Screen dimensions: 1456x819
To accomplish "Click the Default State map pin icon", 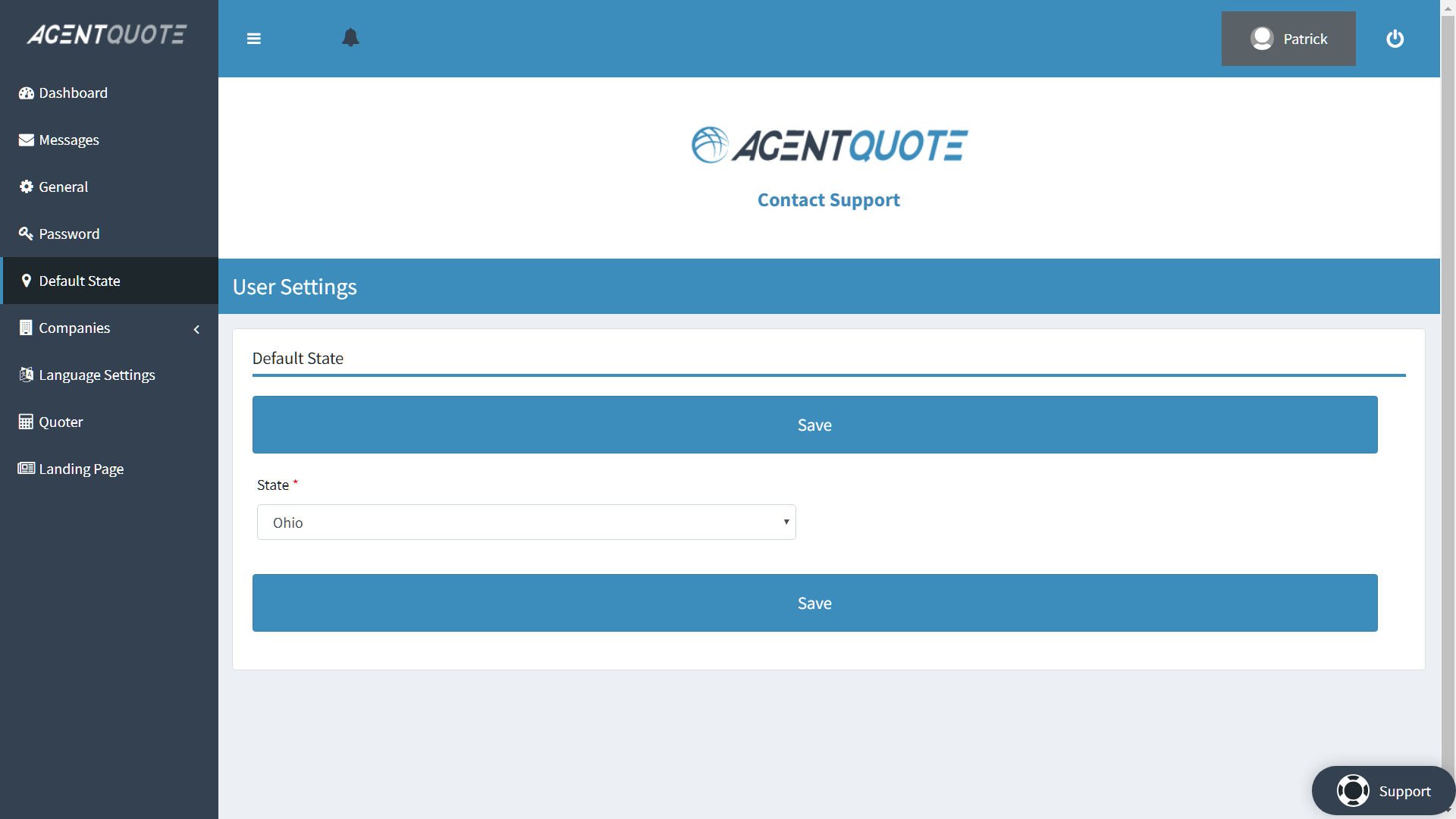I will click(27, 281).
